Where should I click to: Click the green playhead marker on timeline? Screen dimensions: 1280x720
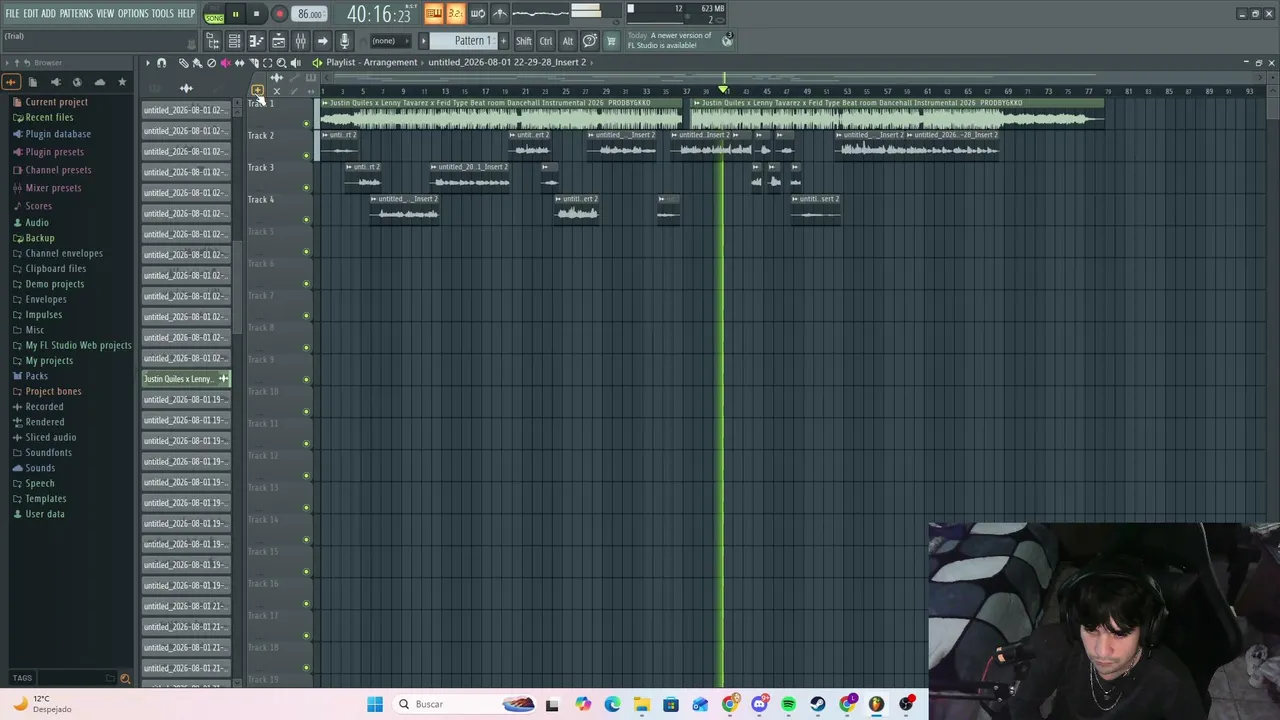point(723,90)
